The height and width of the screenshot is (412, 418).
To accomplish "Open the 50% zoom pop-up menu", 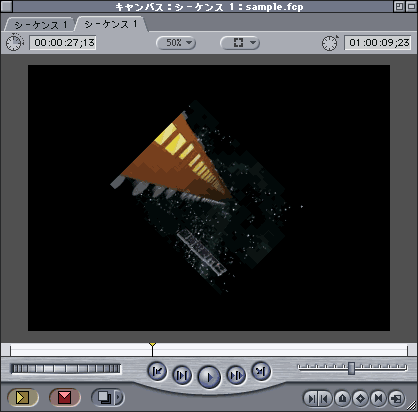I will coord(176,43).
